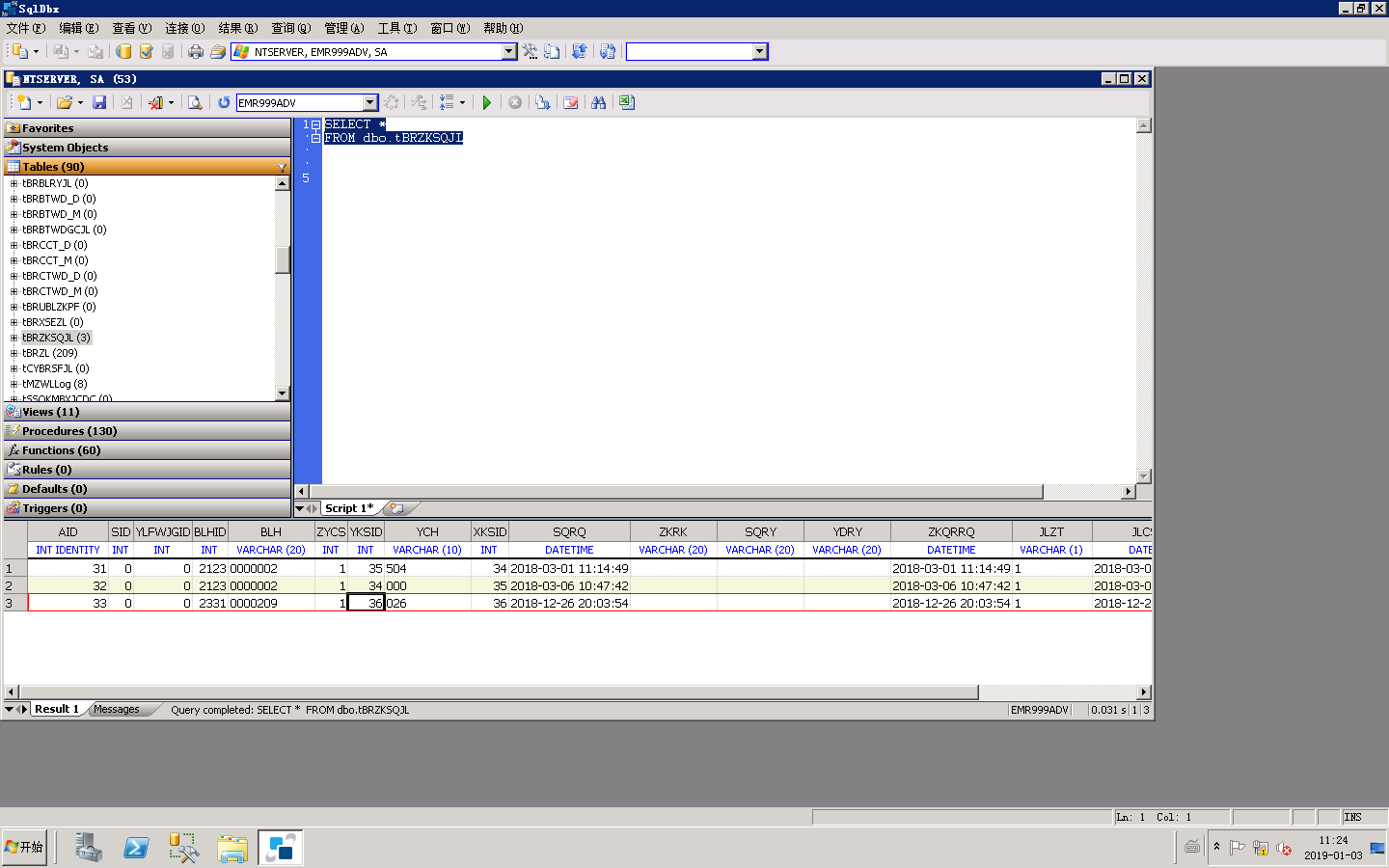
Task: Click the red checkmark edit results icon
Action: (x=571, y=102)
